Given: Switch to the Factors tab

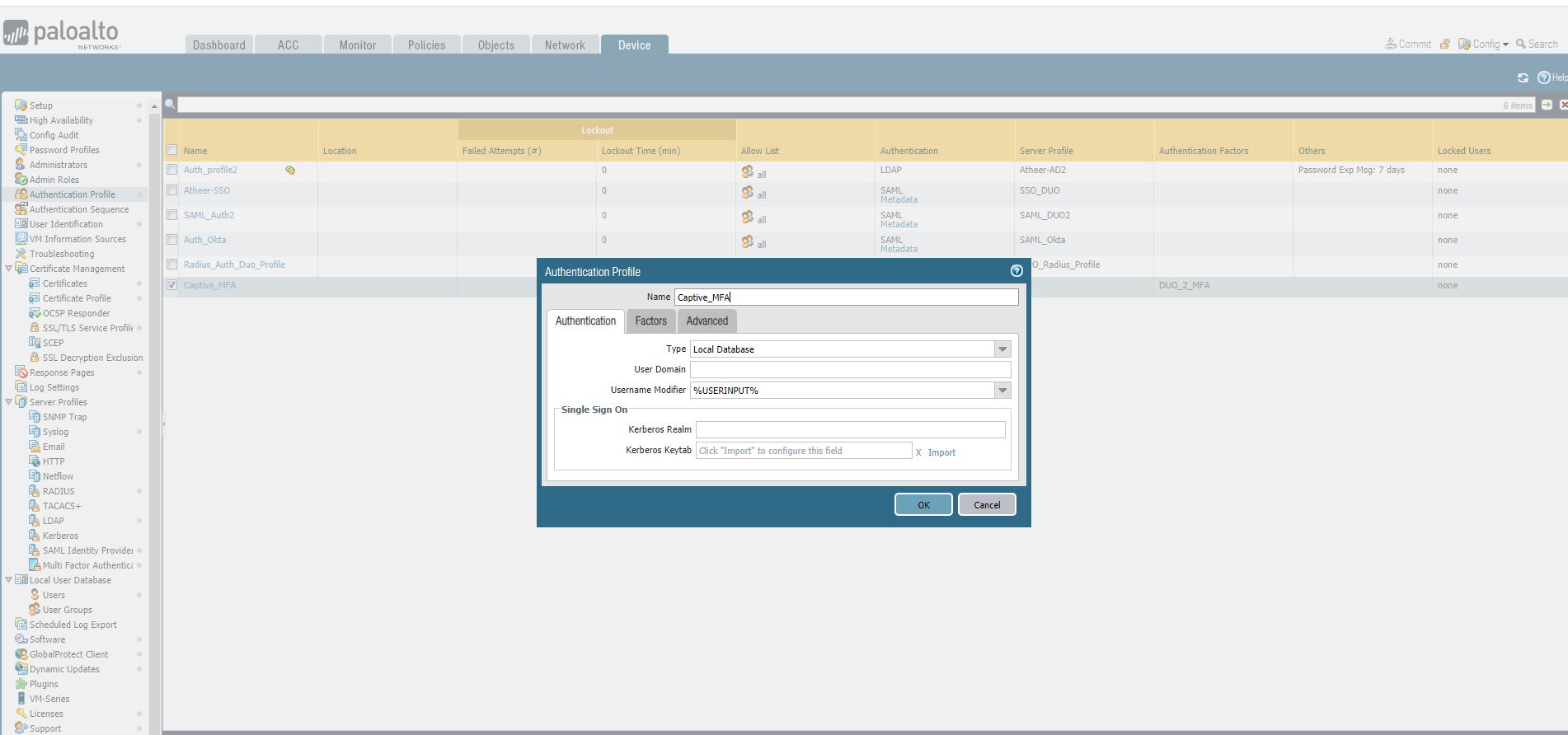Looking at the screenshot, I should pyautogui.click(x=650, y=321).
